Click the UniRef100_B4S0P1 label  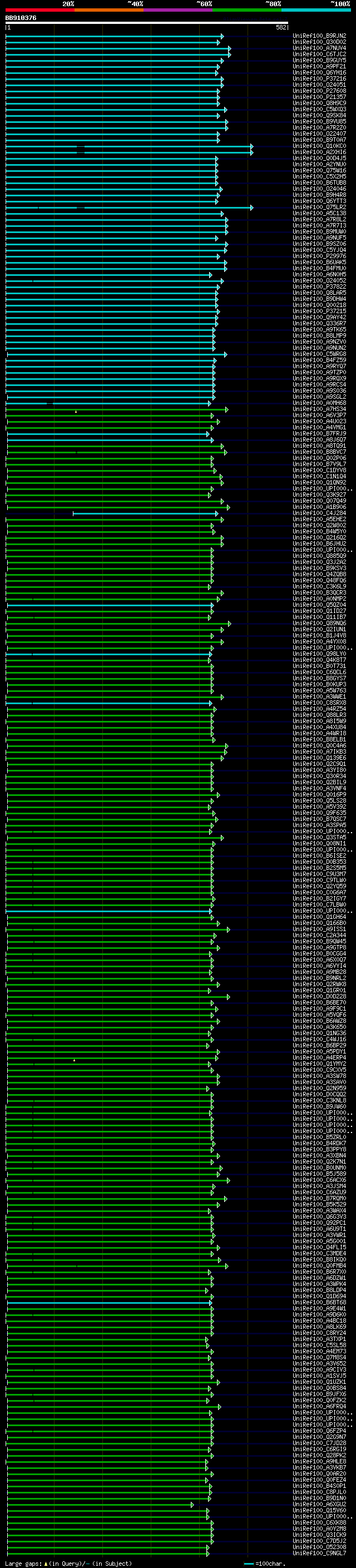pyautogui.click(x=319, y=1485)
